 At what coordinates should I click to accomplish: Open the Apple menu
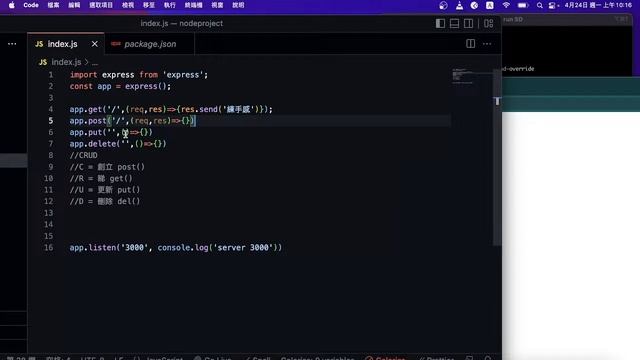pyautogui.click(x=11, y=5)
